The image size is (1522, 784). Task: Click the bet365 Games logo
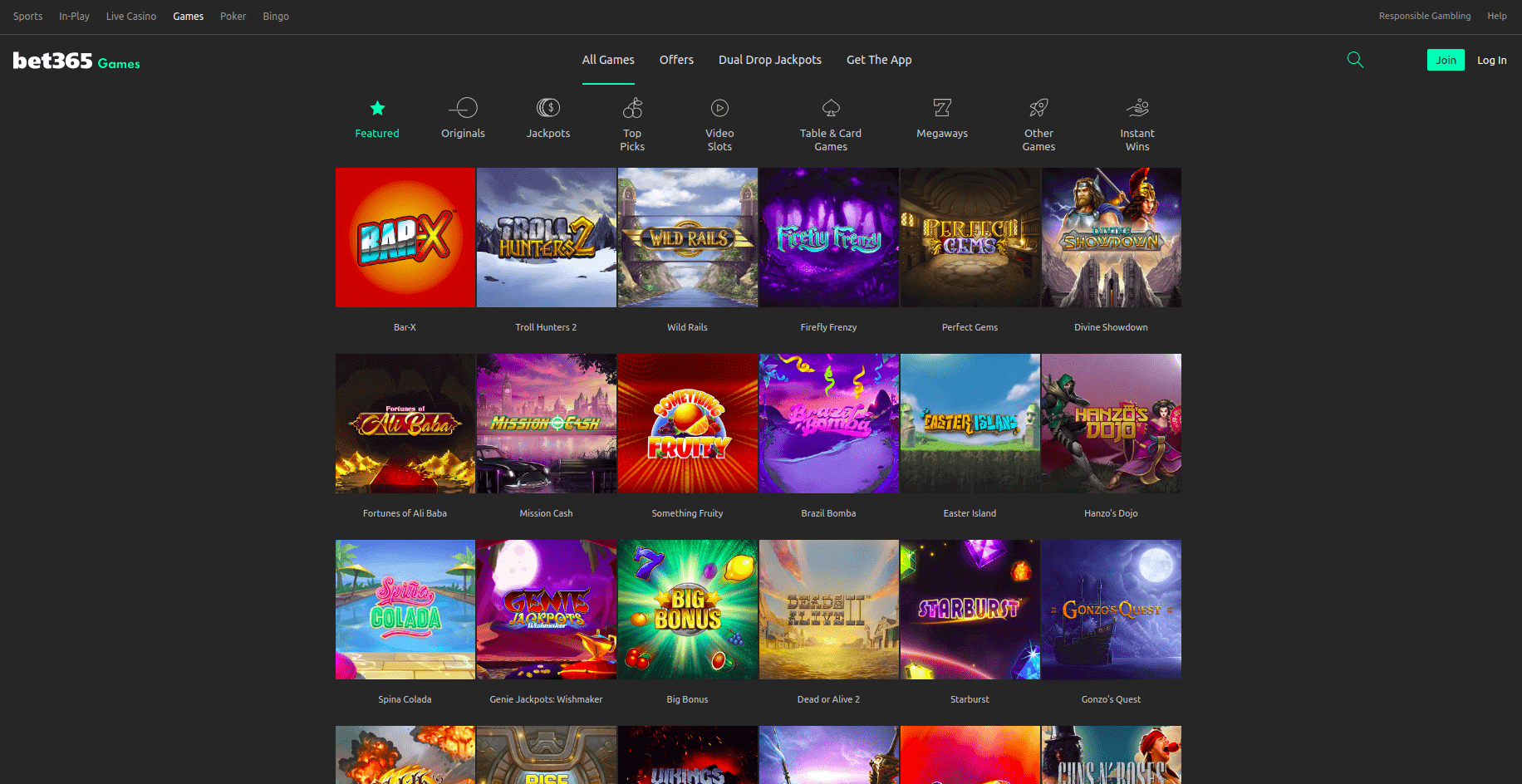(x=76, y=61)
